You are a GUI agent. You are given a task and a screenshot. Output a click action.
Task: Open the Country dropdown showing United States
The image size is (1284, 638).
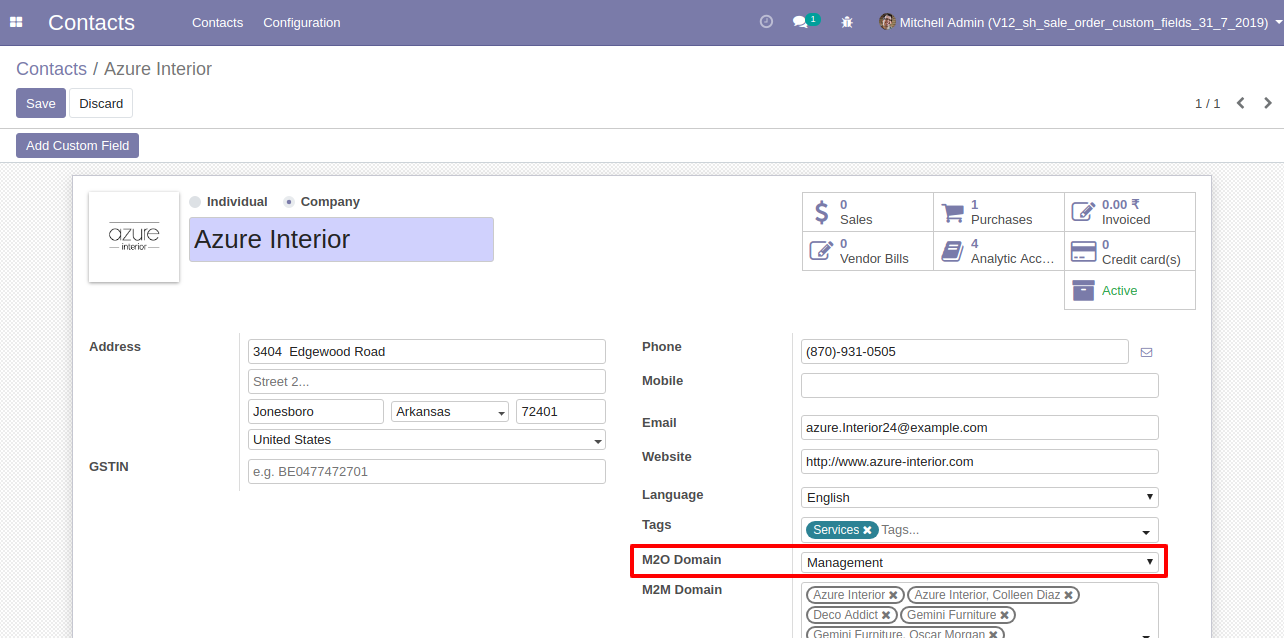pyautogui.click(x=427, y=440)
